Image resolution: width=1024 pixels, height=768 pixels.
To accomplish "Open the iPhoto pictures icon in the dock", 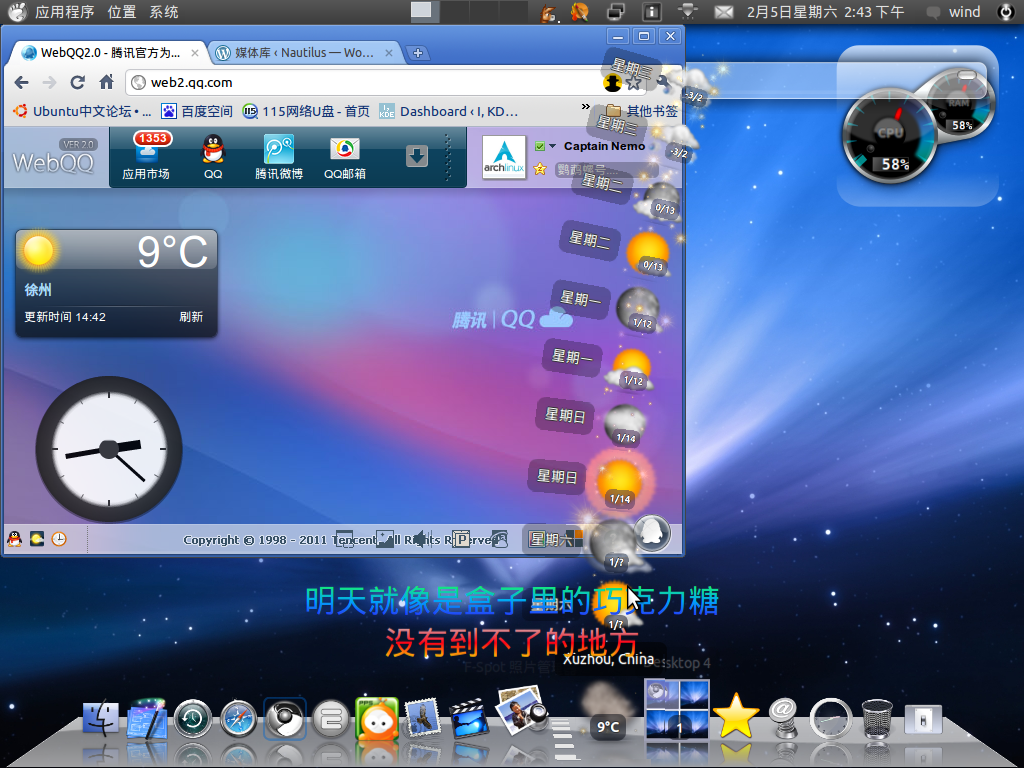I will (520, 709).
